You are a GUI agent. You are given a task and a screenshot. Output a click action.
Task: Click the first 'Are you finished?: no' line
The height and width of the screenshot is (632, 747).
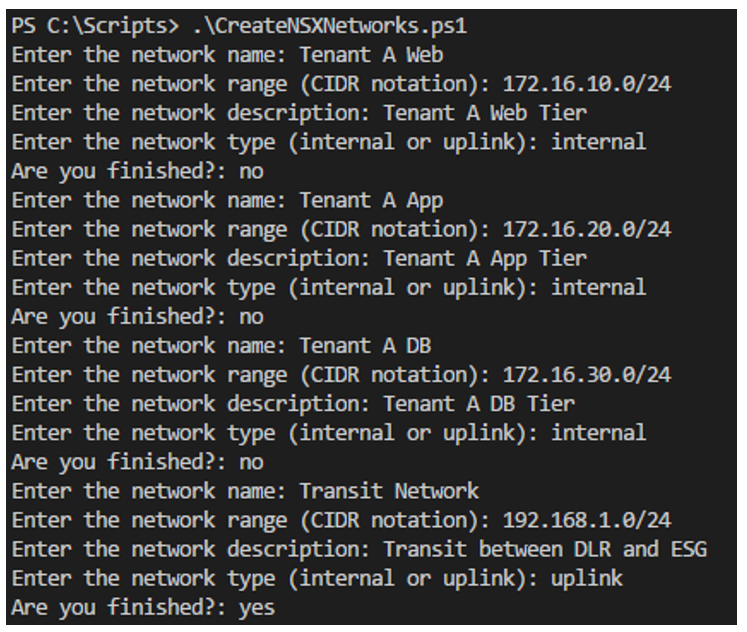137,171
